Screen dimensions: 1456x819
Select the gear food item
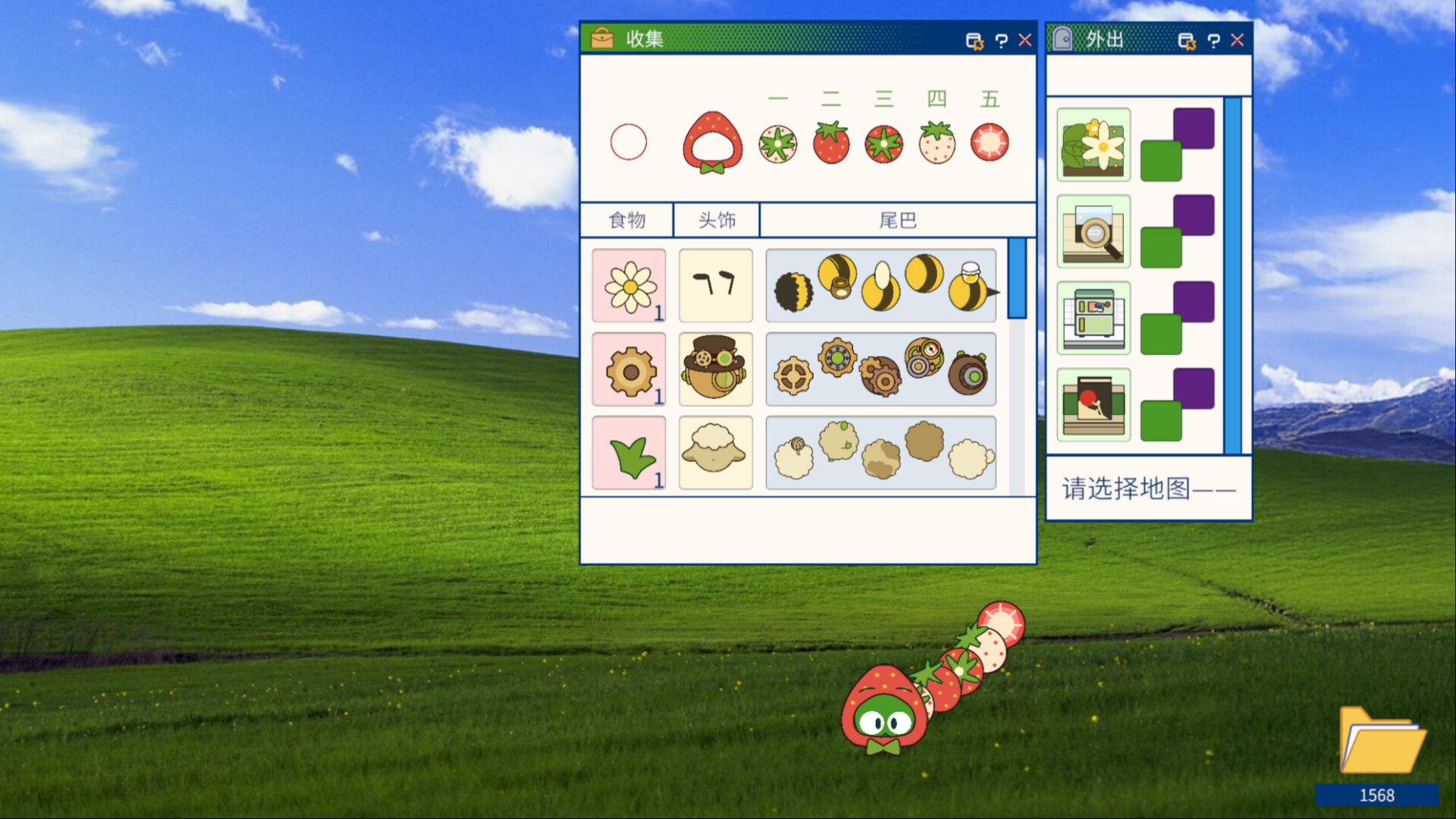click(x=629, y=369)
